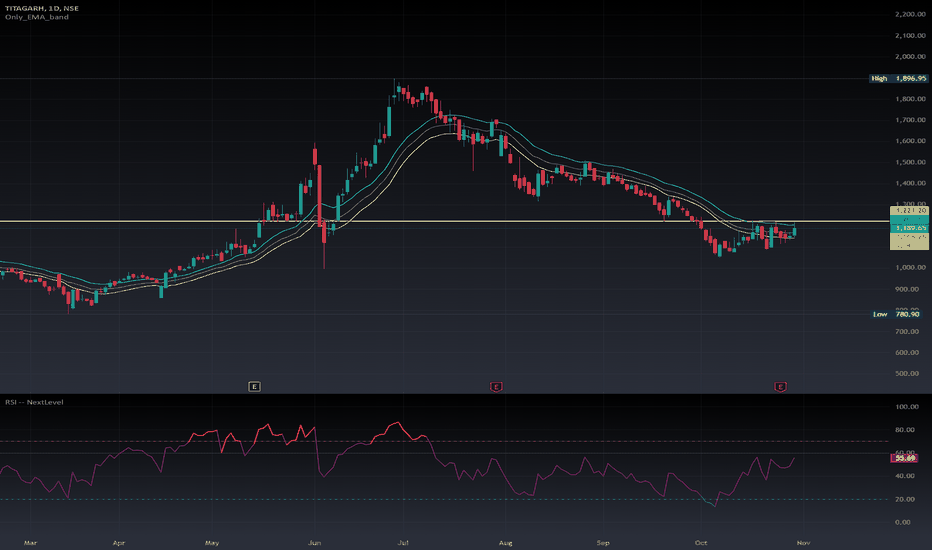The width and height of the screenshot is (932, 550).
Task: Click the Aug label on time axis
Action: pos(505,543)
